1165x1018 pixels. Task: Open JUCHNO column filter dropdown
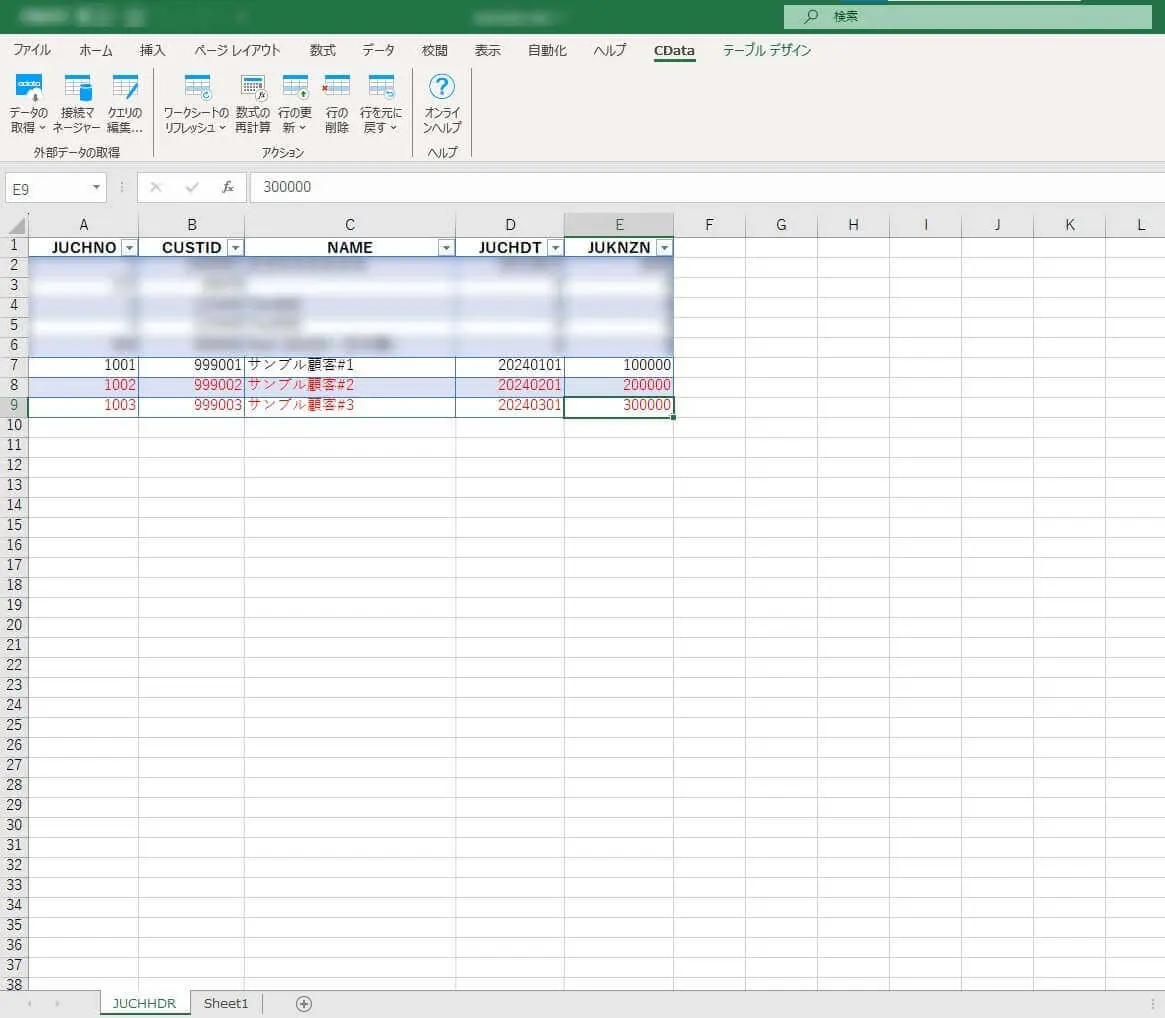(x=129, y=247)
